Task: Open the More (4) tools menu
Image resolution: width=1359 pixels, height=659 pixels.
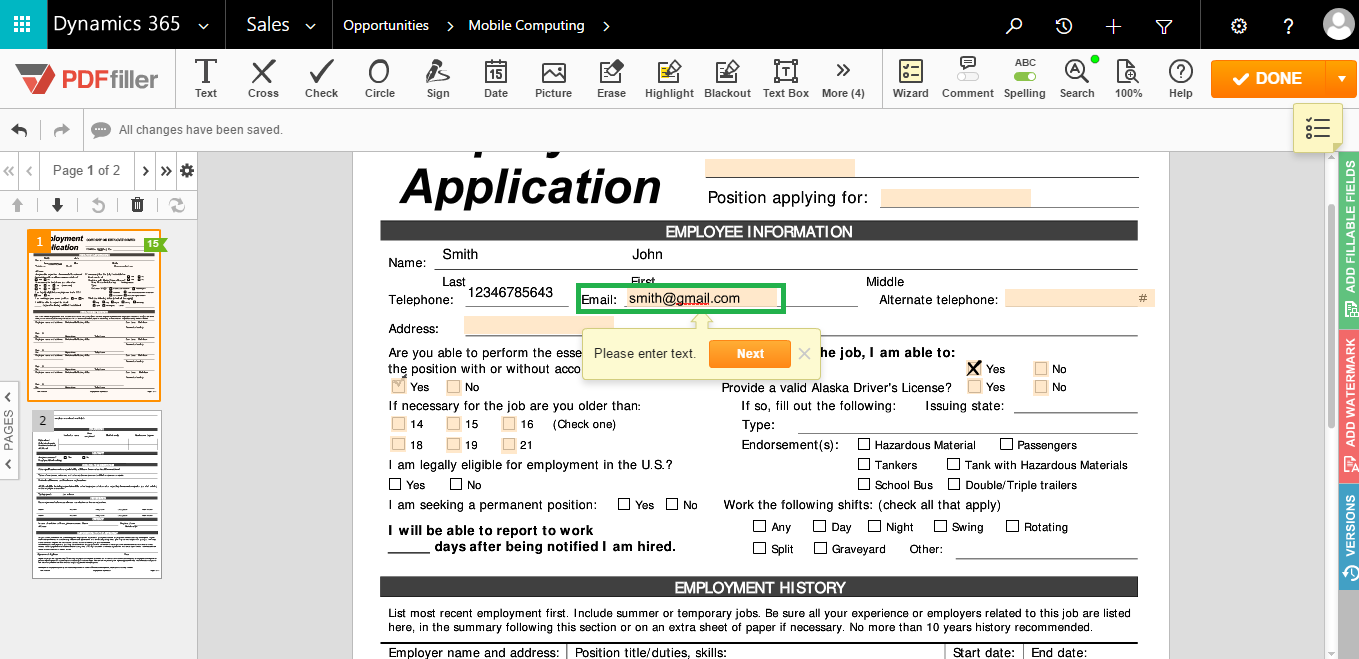Action: tap(843, 78)
